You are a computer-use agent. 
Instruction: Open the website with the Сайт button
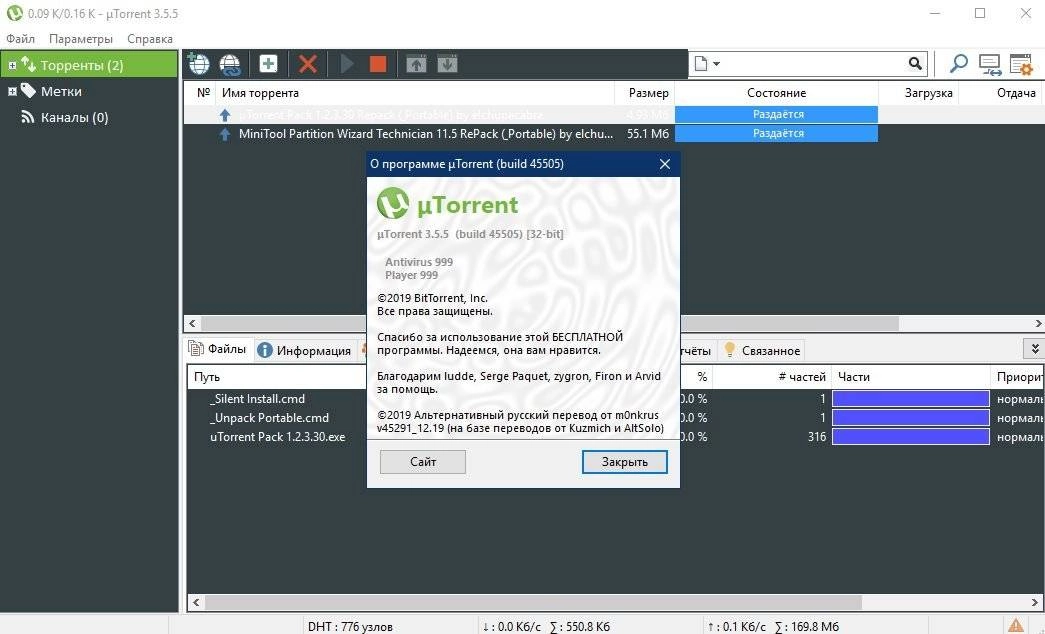point(421,461)
